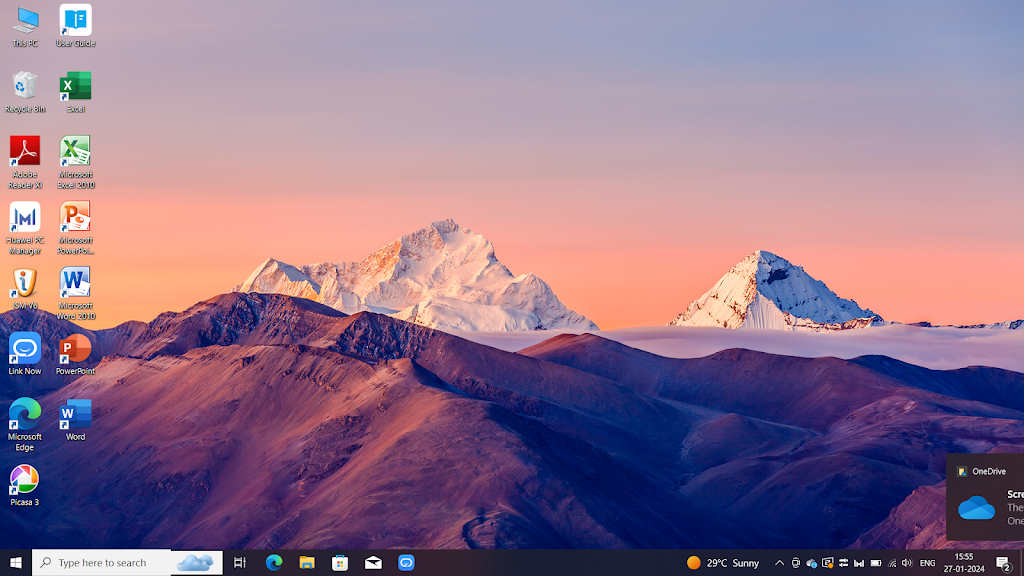
Task: Click the Recycle Bin icon
Action: (x=25, y=87)
